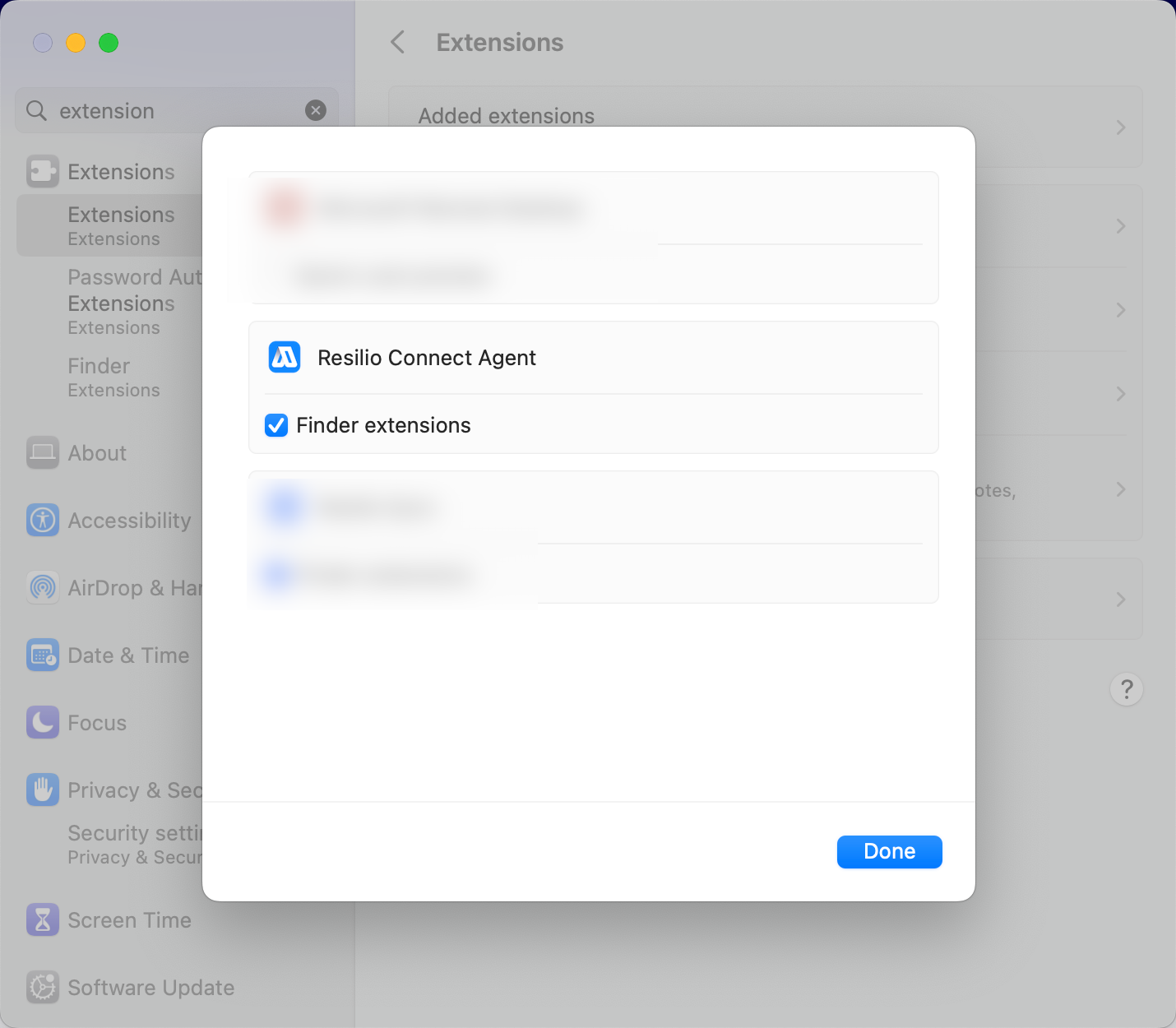This screenshot has height=1028, width=1176.
Task: Uncheck the Finder extensions checkbox
Action: click(276, 425)
